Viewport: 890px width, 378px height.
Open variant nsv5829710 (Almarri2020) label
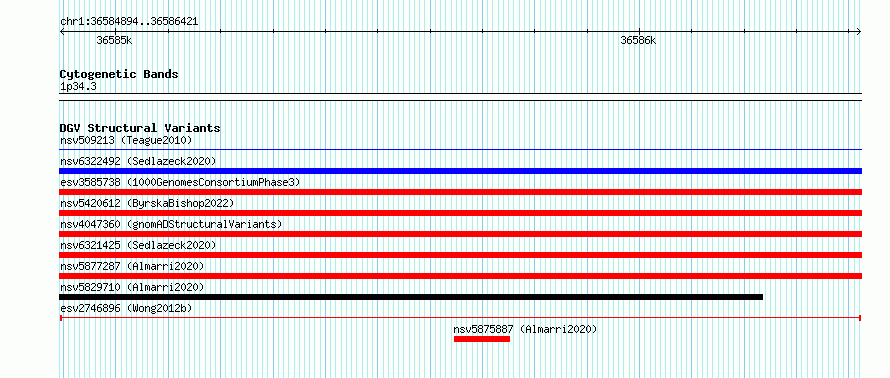[x=132, y=287]
